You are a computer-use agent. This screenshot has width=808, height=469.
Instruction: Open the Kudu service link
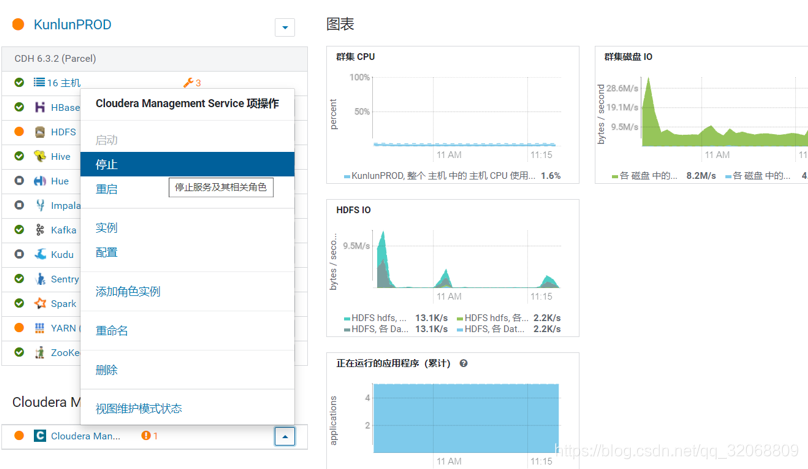[x=62, y=255]
